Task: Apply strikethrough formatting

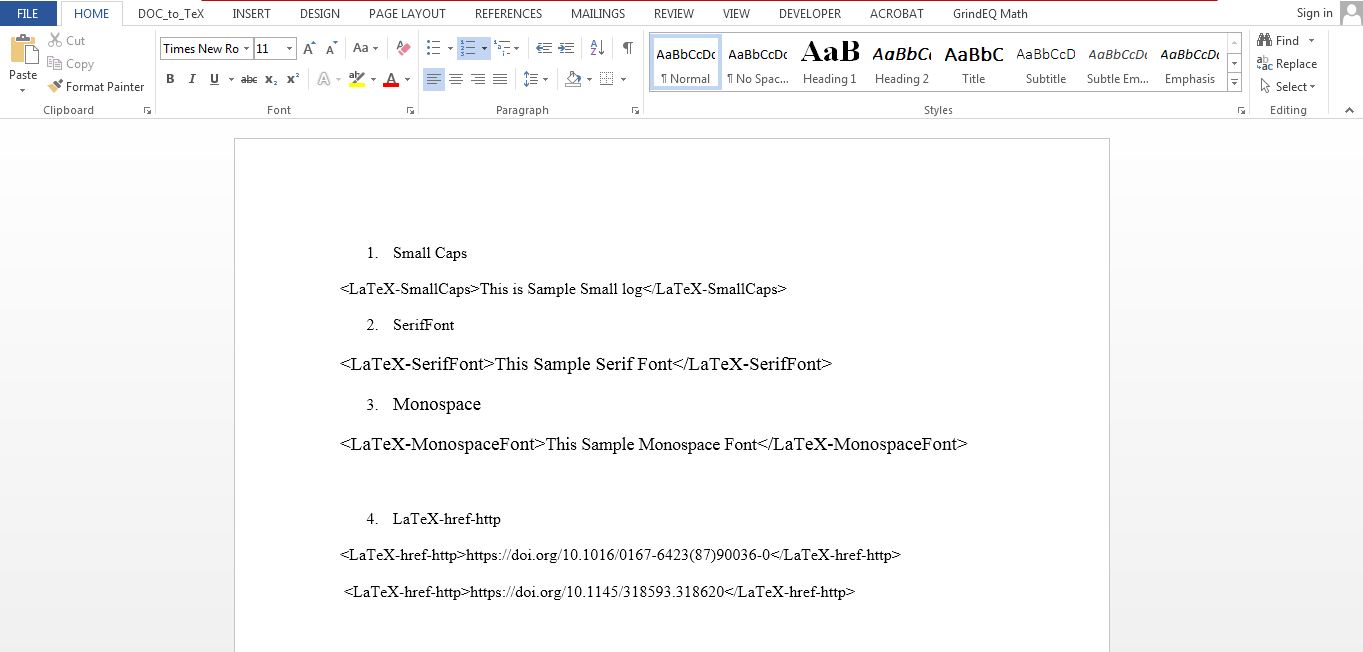Action: click(x=249, y=79)
